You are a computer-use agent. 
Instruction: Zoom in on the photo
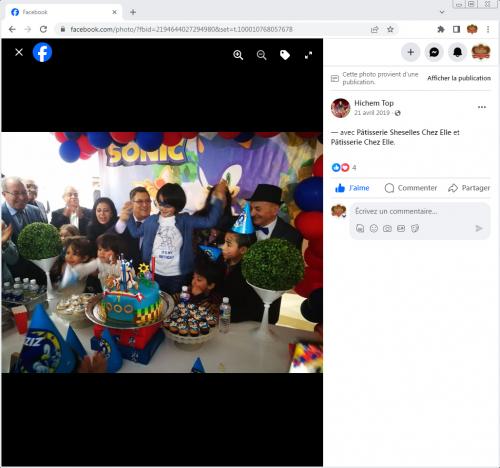pos(238,55)
